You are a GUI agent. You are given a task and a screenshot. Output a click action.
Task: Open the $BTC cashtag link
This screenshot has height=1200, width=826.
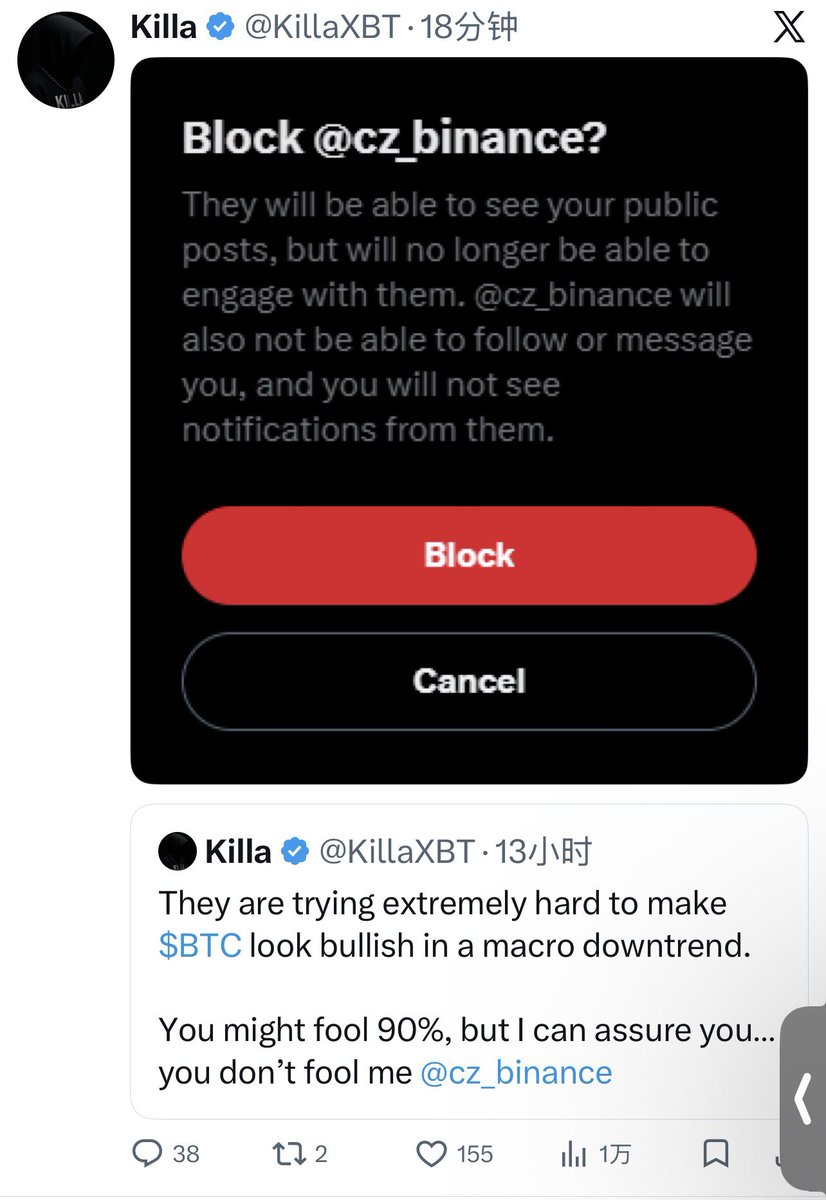[200, 945]
